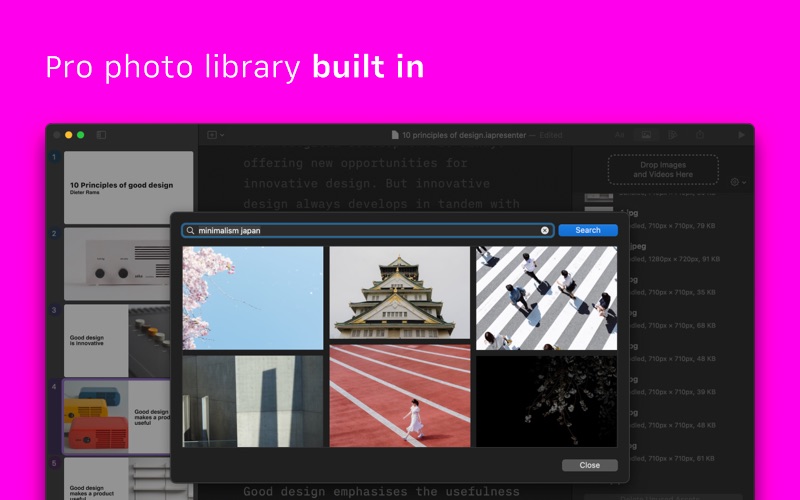Select the pedestrian crosswalk photo

[x=546, y=298]
